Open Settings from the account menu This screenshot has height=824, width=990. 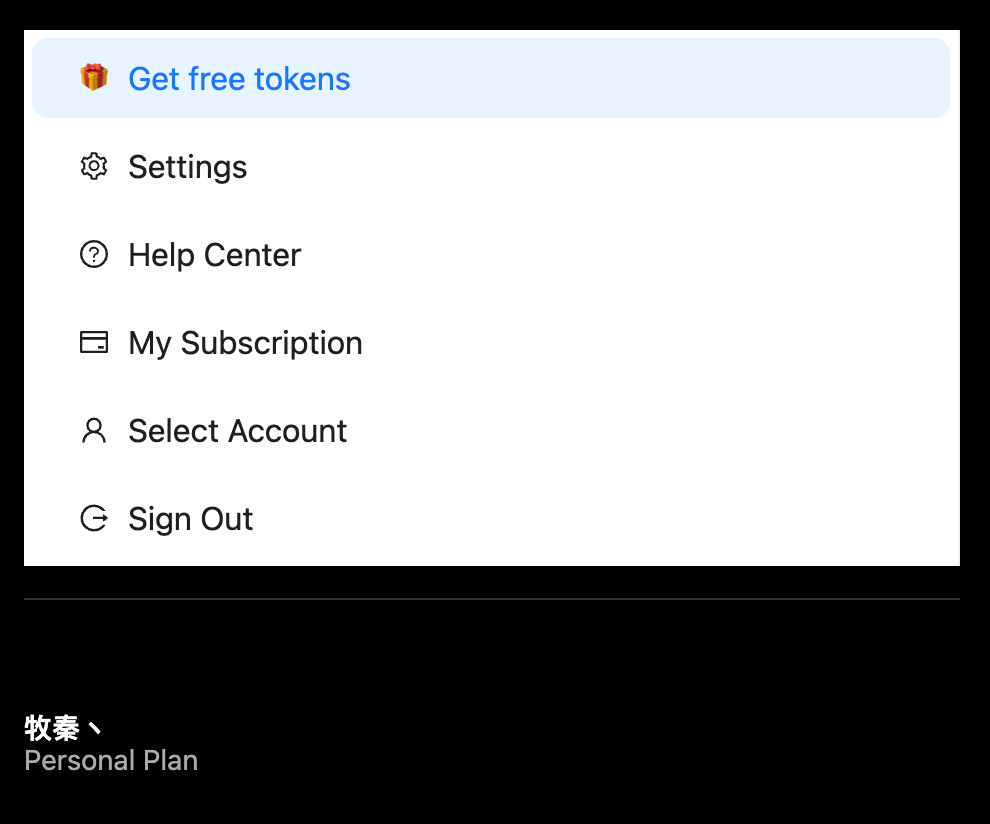coord(188,167)
